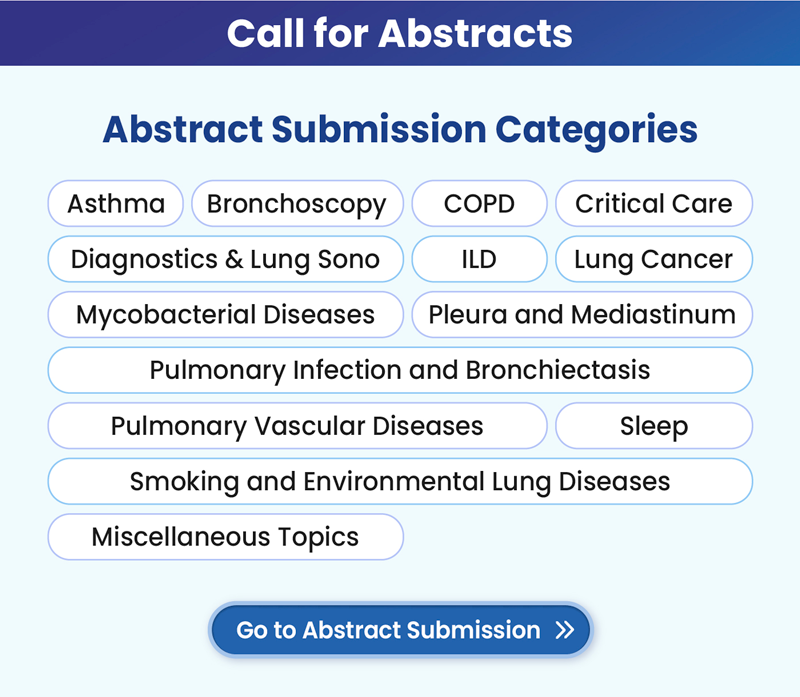Screen dimensions: 800x697
Task: Click the Call for Abstracts banner
Action: pos(400,33)
